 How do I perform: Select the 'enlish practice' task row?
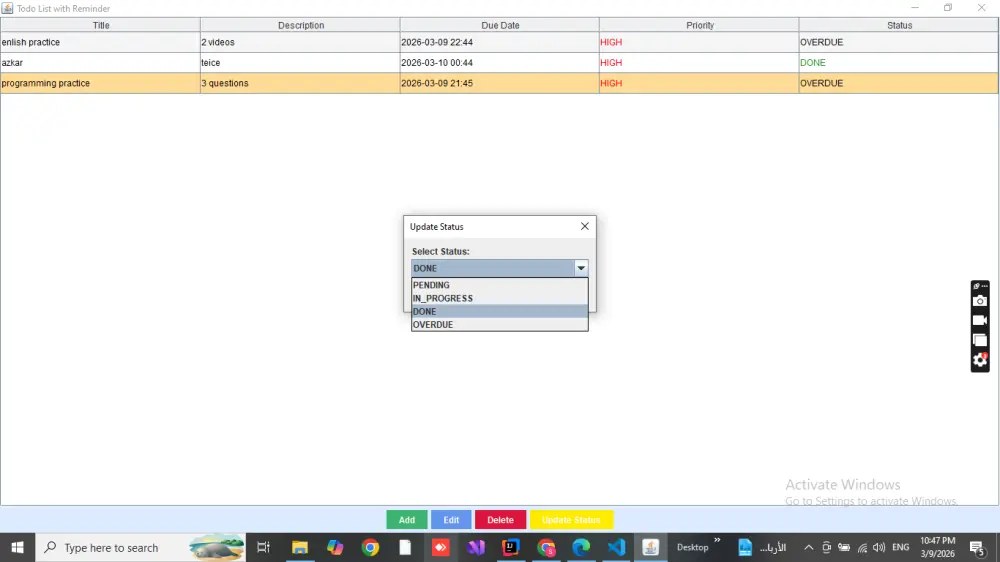(x=499, y=42)
